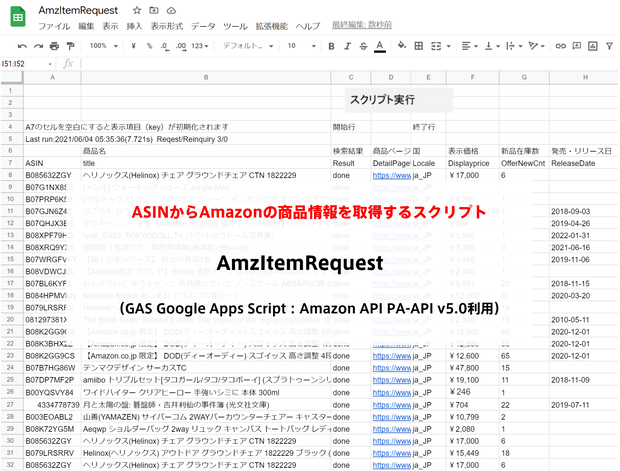620x471 pixels.
Task: Format as yen currency
Action: [x=134, y=46]
